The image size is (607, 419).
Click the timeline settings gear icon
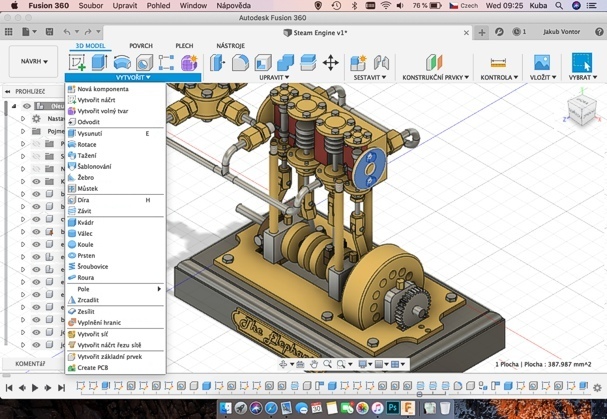coord(598,387)
